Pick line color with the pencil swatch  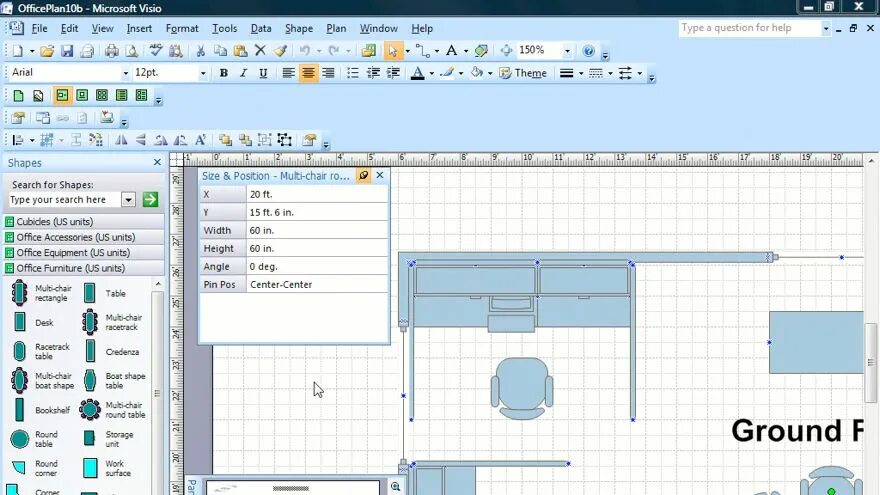(447, 73)
